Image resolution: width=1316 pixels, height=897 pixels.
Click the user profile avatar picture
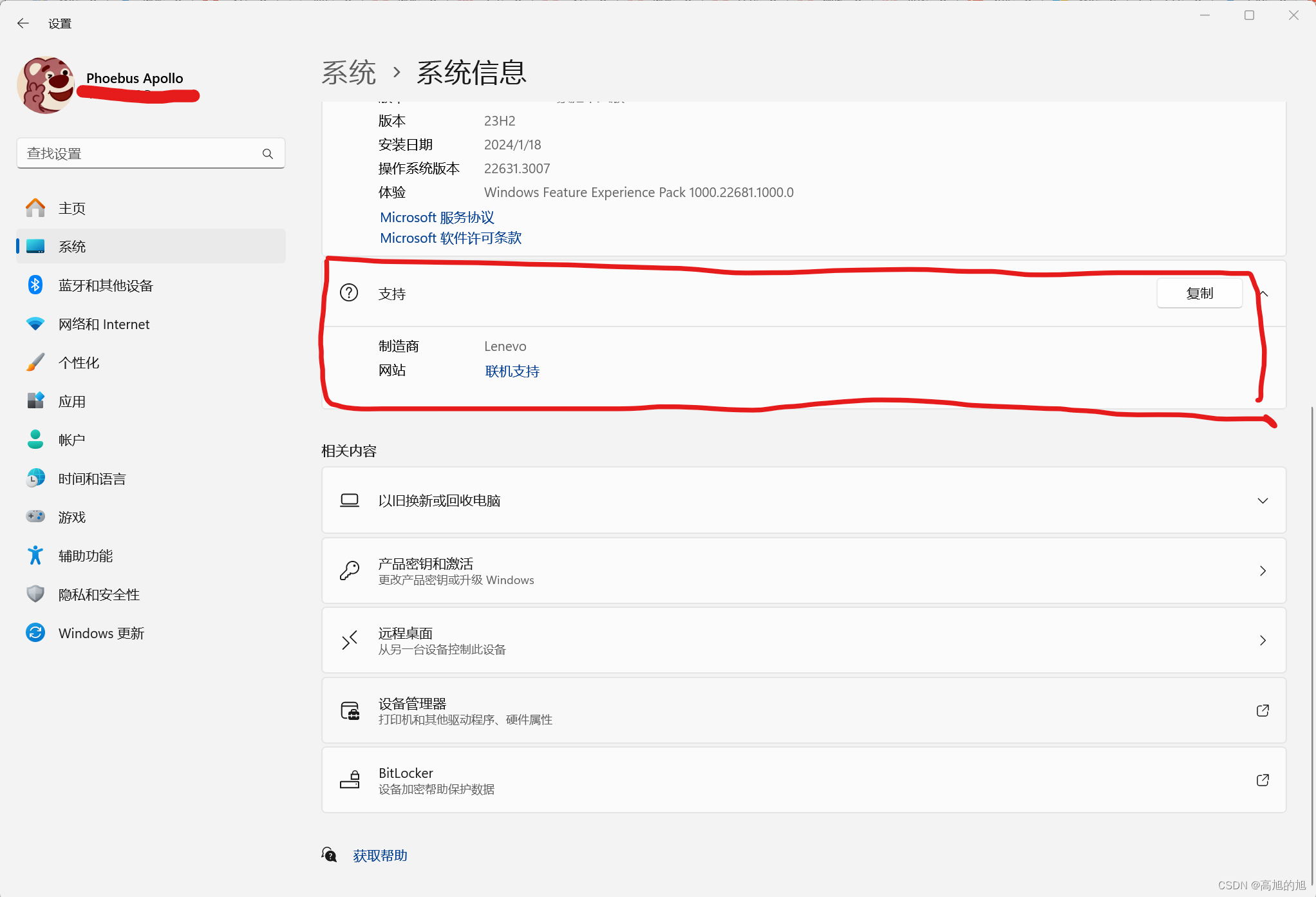click(x=46, y=85)
